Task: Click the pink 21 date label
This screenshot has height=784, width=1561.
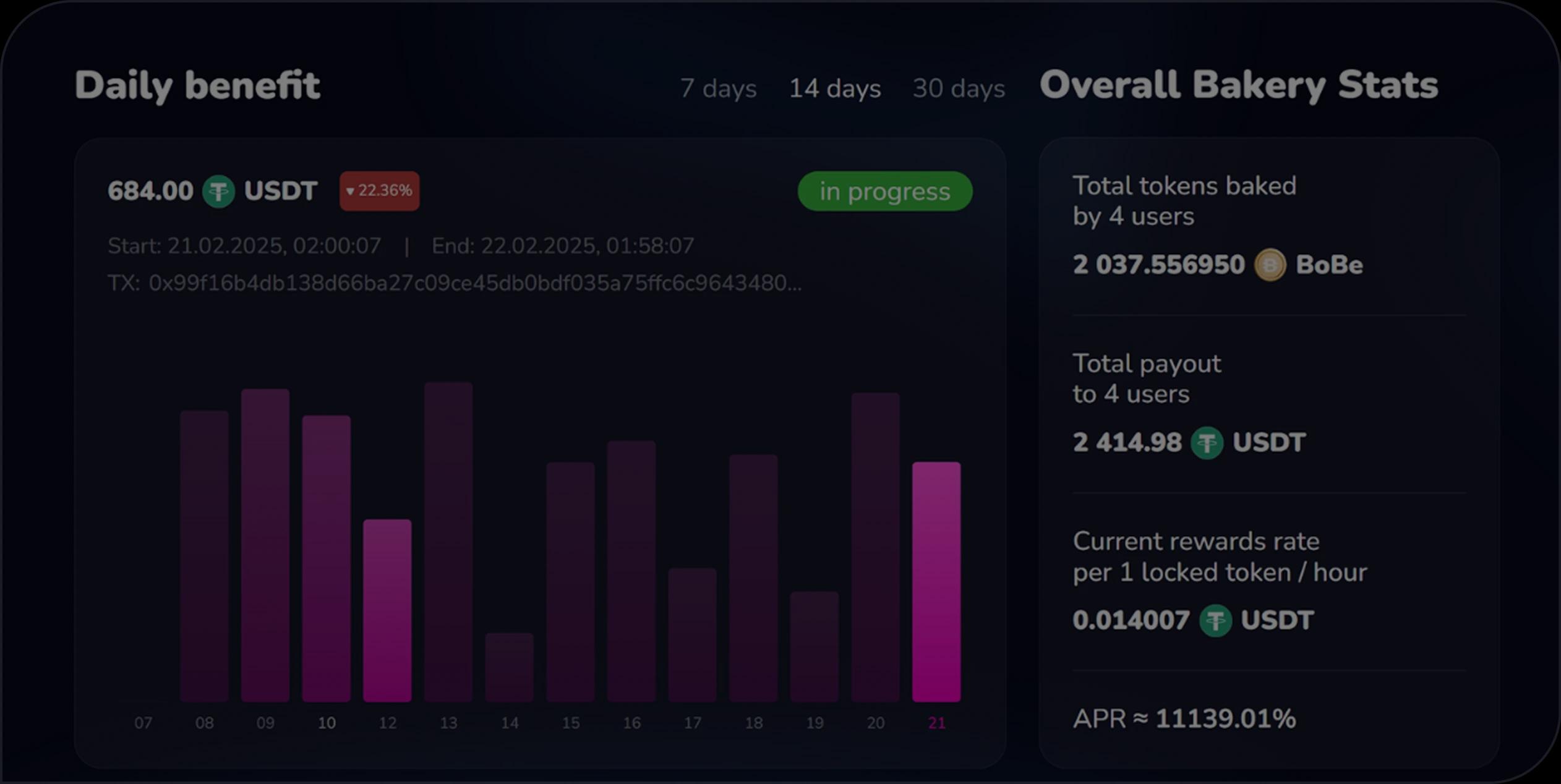Action: click(x=936, y=723)
